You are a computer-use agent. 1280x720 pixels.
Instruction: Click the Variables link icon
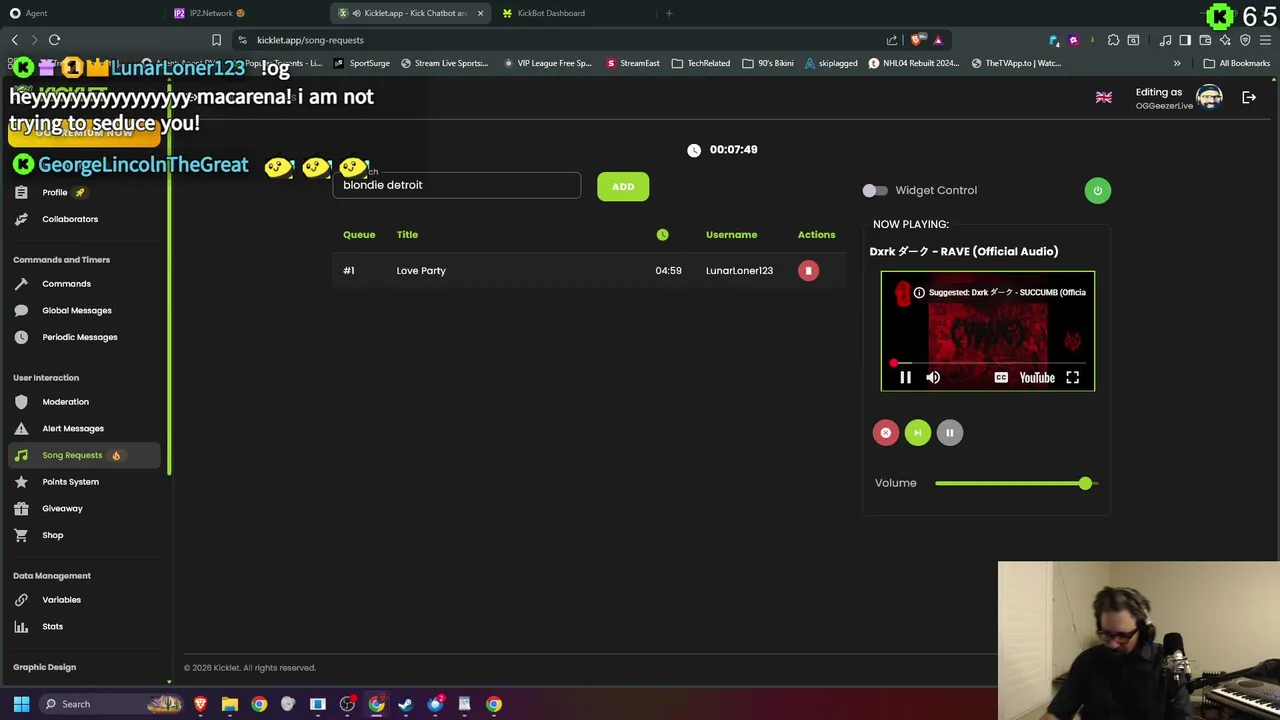point(21,600)
